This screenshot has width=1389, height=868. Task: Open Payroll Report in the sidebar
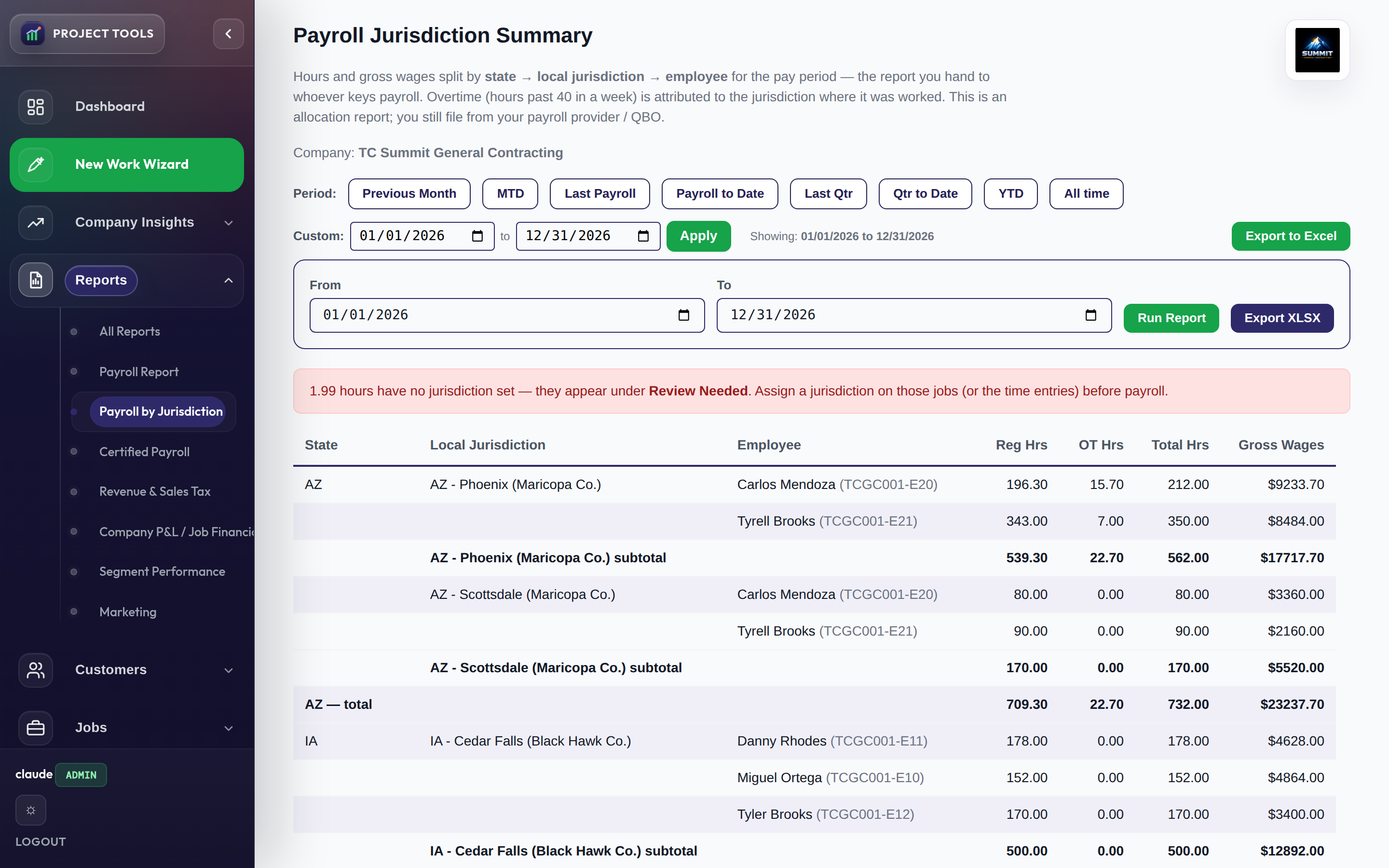click(x=139, y=371)
